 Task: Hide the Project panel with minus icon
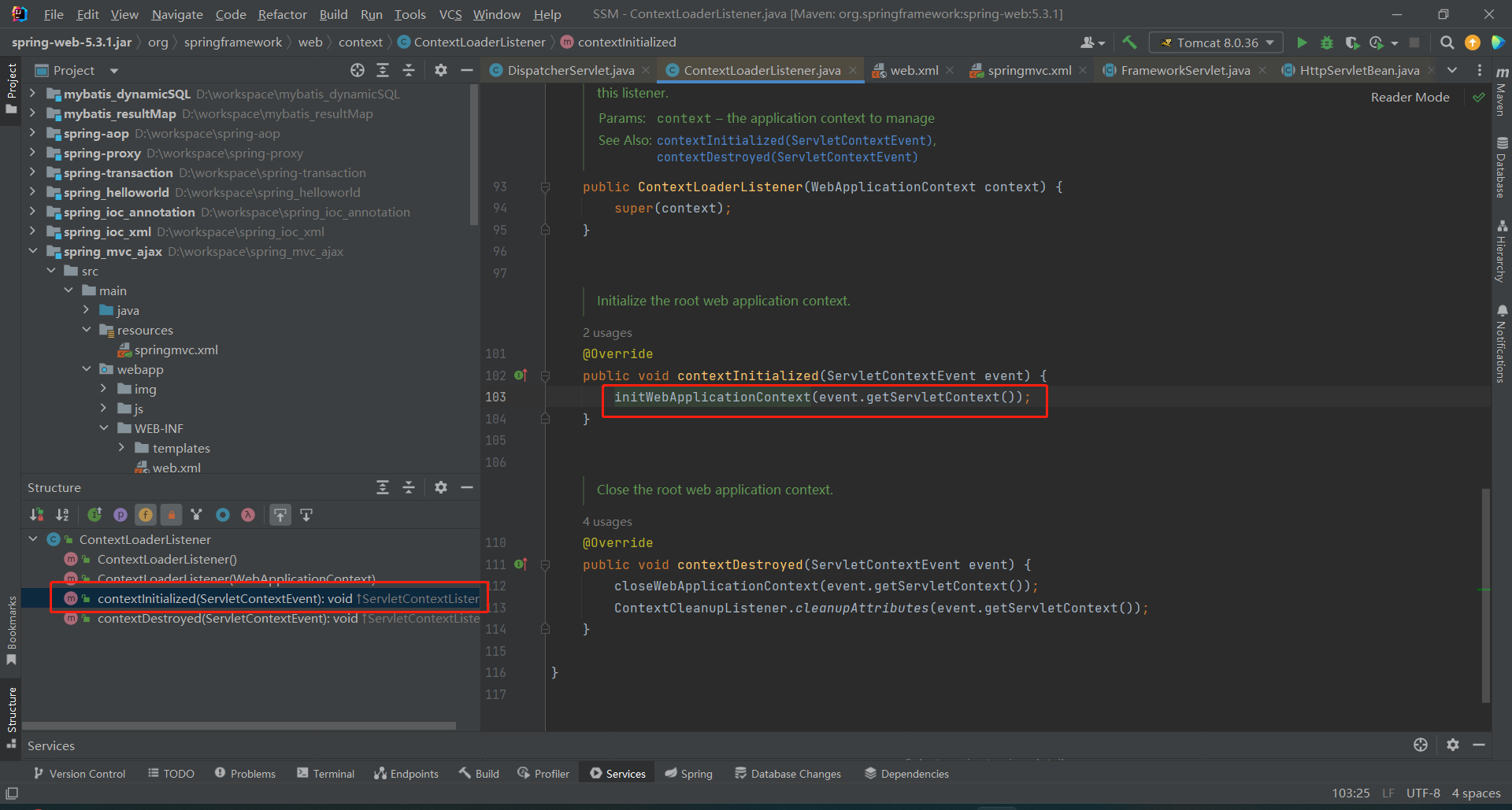467,70
